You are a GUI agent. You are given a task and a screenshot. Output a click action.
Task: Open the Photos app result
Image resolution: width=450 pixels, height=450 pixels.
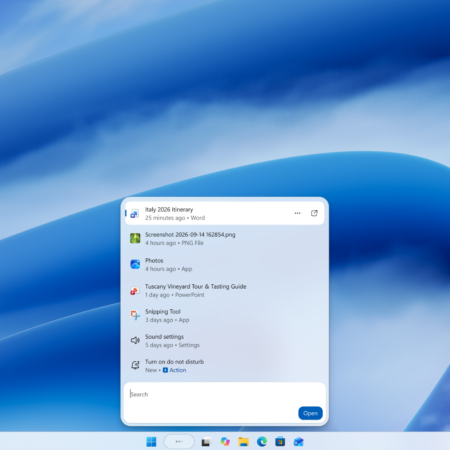[x=224, y=265]
